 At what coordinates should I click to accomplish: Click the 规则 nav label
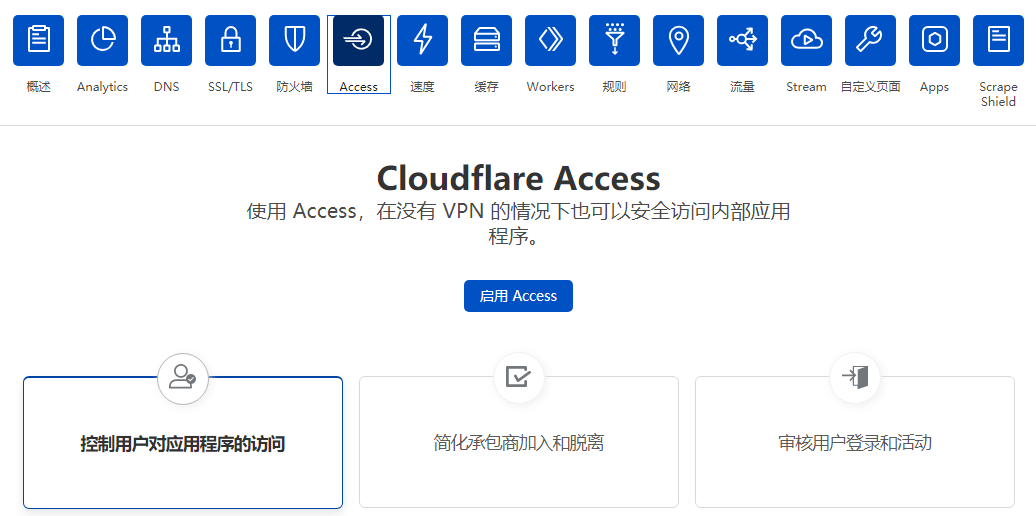coord(614,87)
